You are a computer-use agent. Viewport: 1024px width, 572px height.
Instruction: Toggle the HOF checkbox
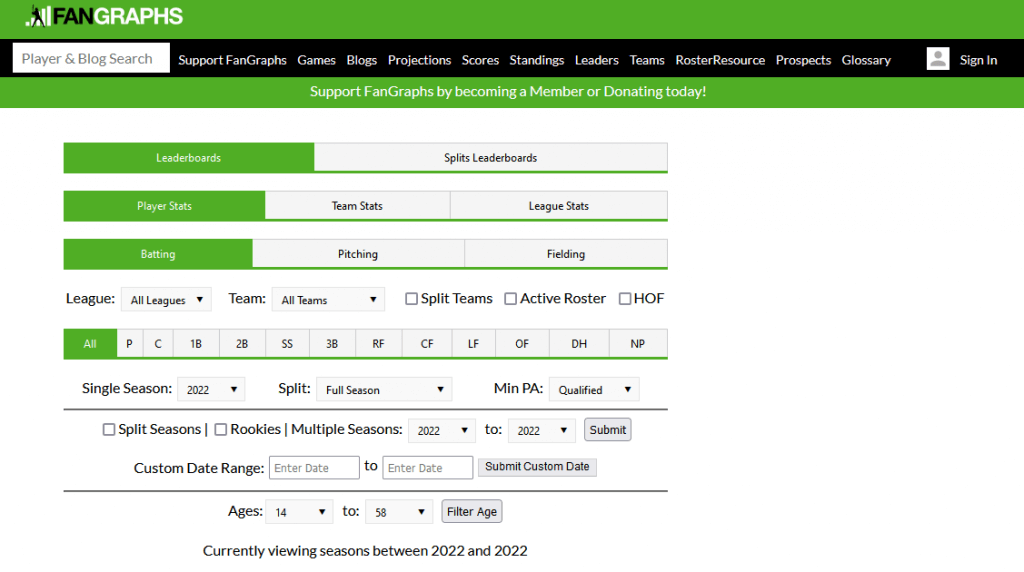coord(625,299)
